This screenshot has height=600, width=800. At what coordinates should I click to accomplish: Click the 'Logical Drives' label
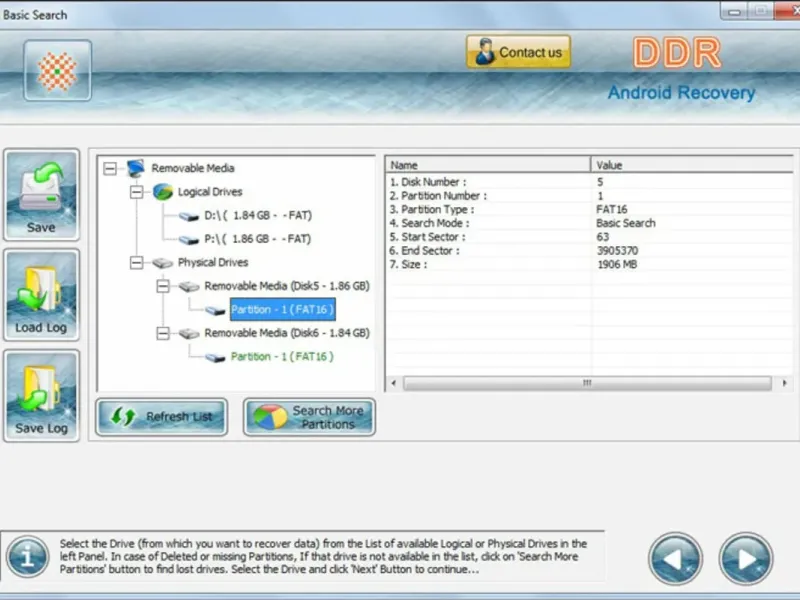click(x=210, y=192)
